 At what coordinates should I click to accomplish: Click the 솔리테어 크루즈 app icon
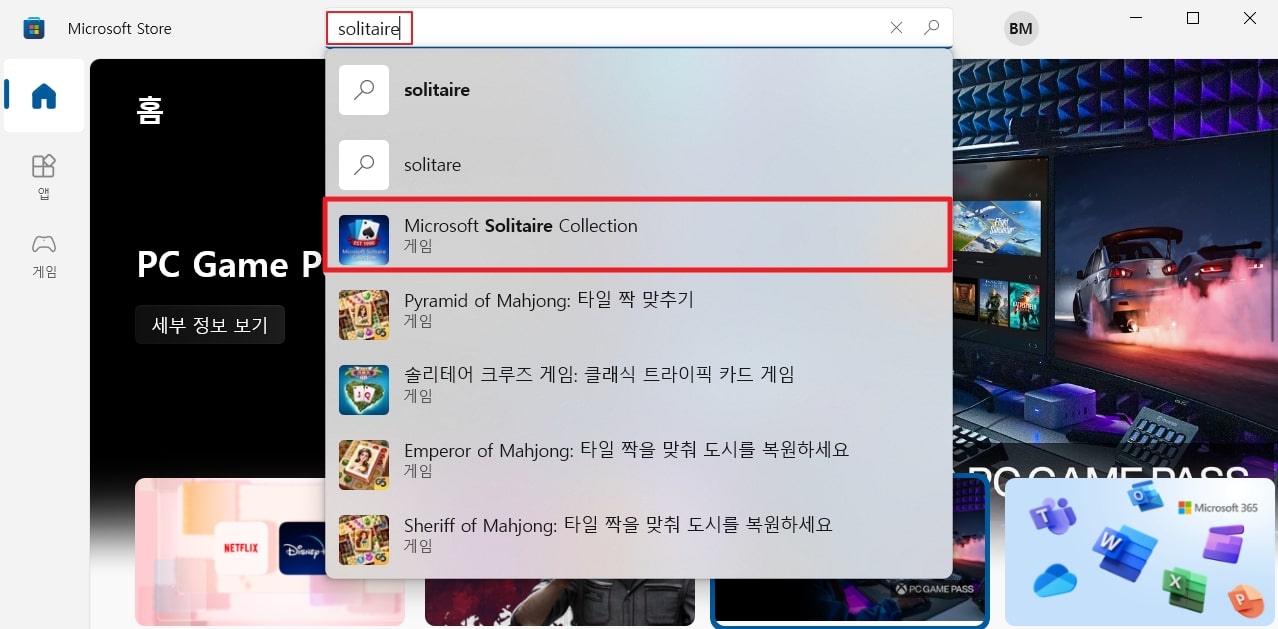coord(364,390)
